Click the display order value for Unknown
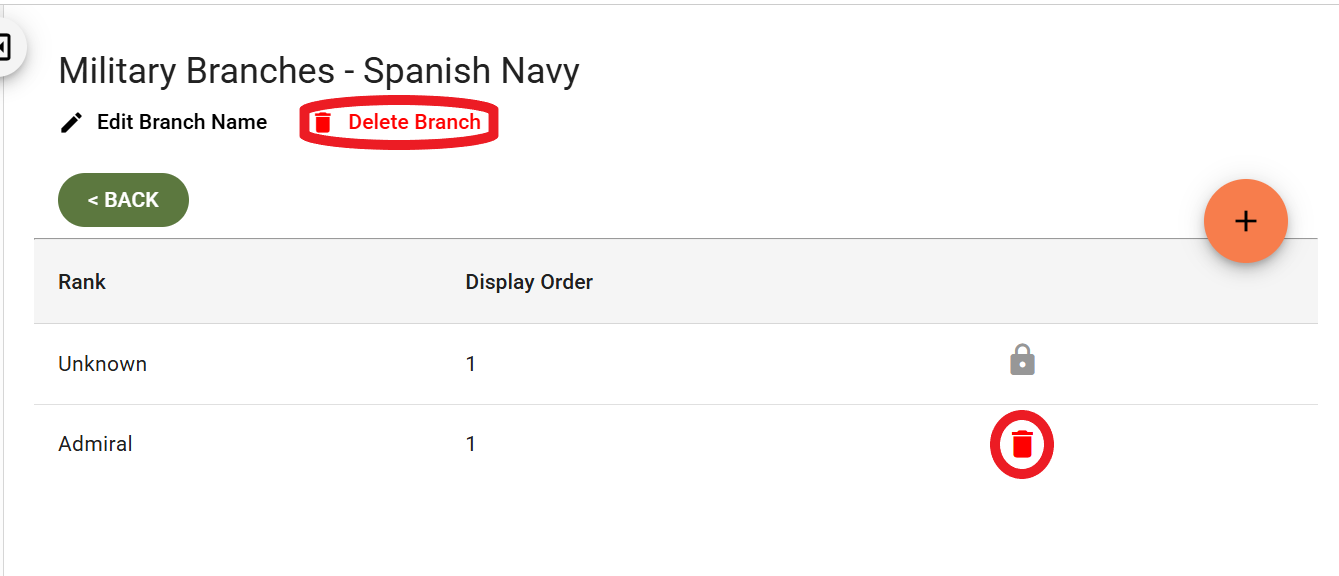The image size is (1339, 576). coord(471,364)
